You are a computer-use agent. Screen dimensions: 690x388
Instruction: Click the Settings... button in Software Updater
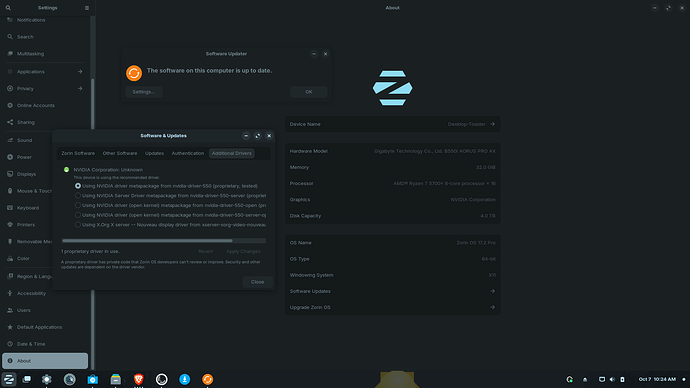coord(144,92)
